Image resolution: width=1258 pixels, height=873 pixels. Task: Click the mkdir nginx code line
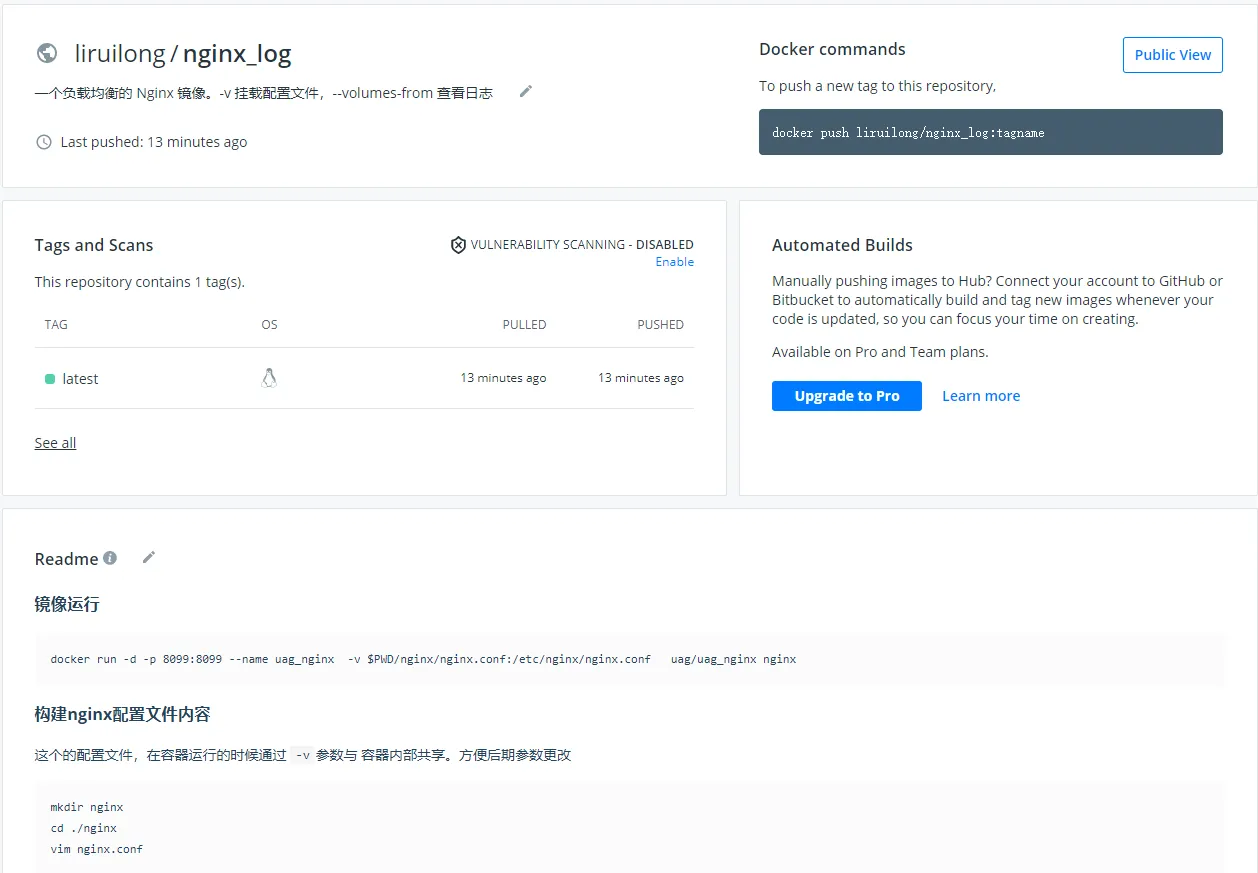pos(87,807)
